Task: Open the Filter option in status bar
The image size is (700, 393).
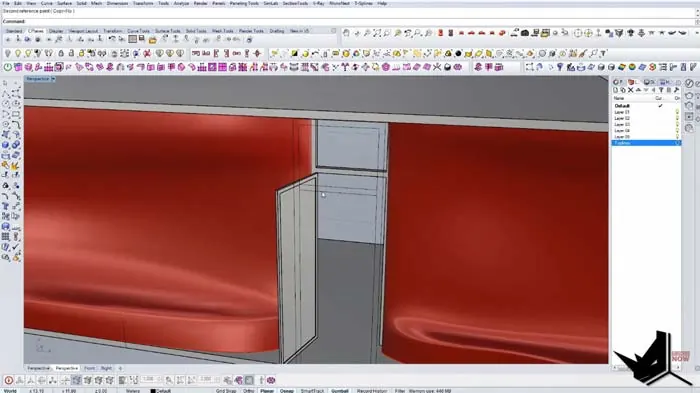Action: pyautogui.click(x=400, y=391)
